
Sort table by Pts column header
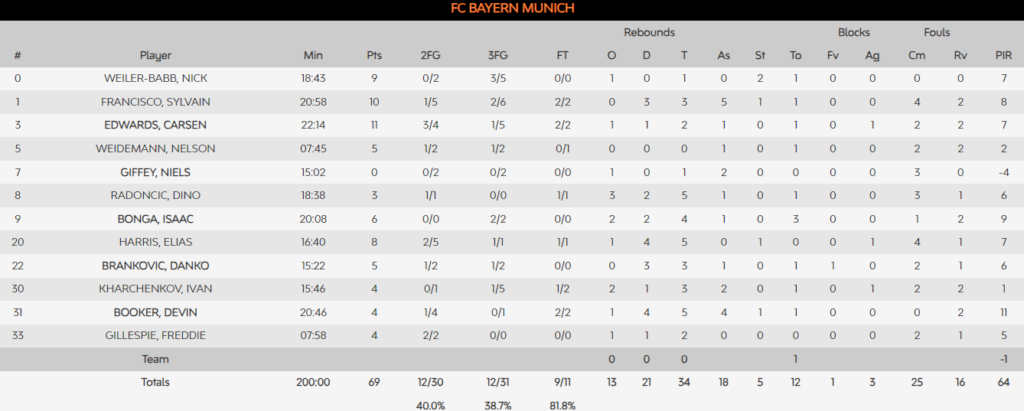click(x=375, y=54)
